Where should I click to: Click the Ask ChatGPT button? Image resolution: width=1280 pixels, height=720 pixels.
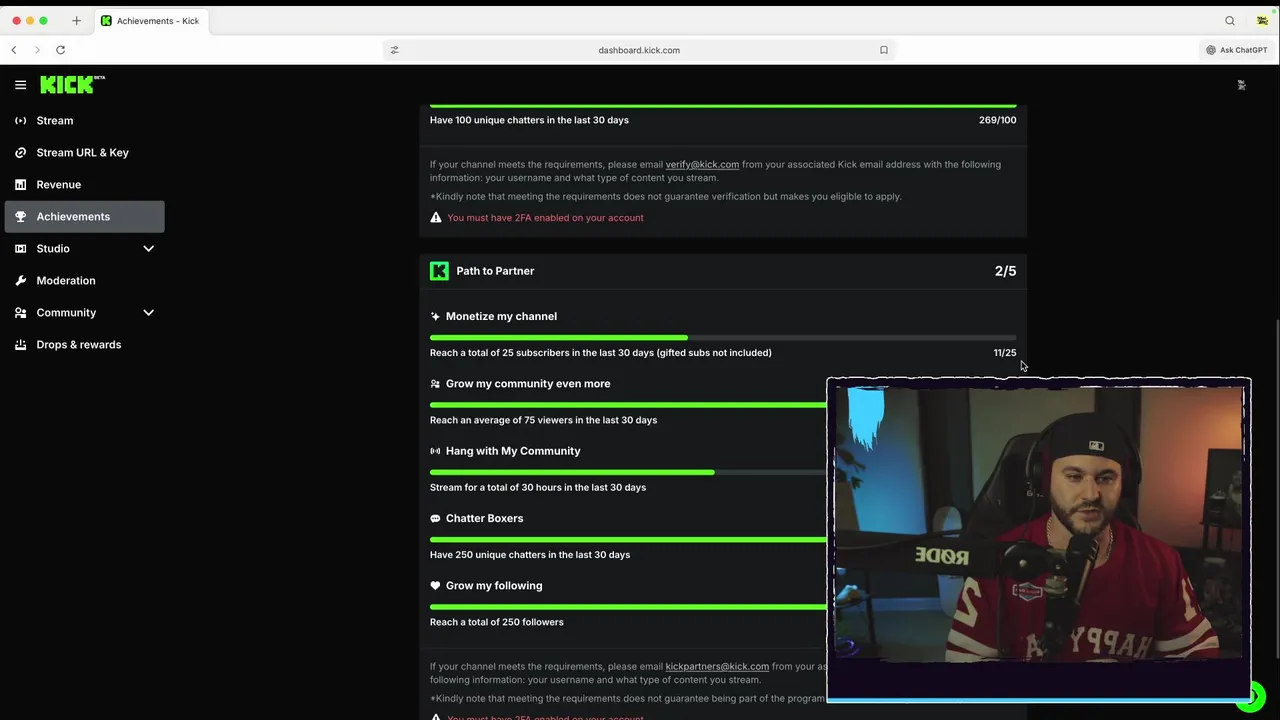(x=1237, y=50)
